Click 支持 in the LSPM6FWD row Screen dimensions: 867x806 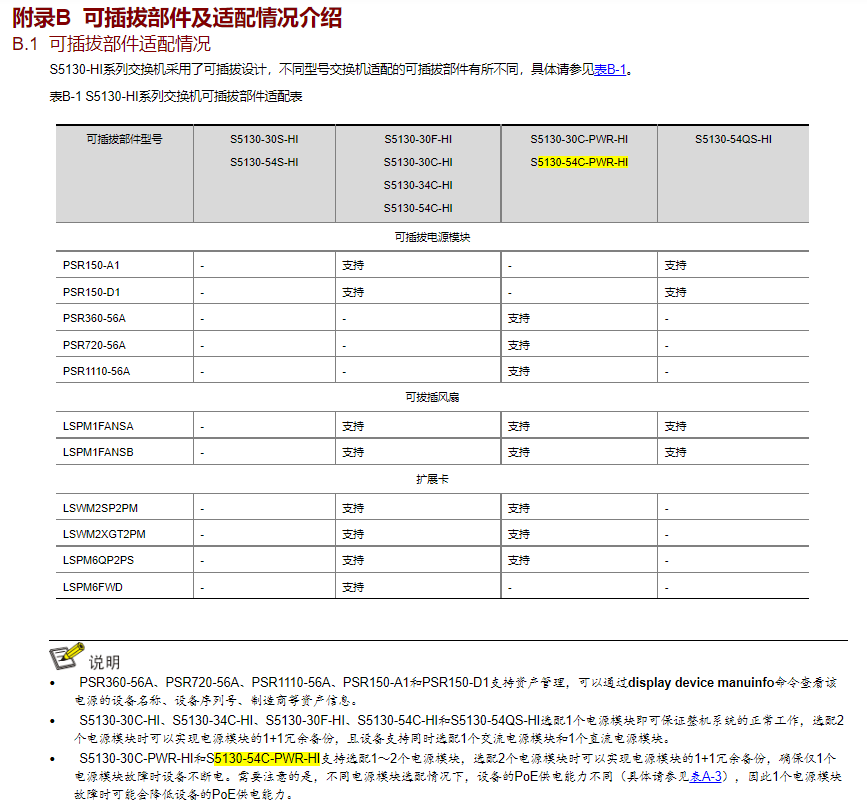coord(353,587)
